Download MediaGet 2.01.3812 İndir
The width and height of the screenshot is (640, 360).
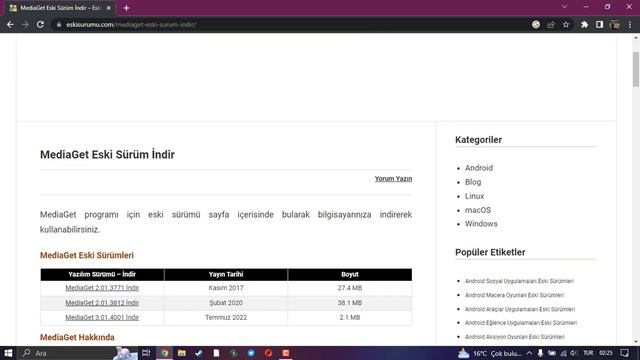(x=102, y=303)
